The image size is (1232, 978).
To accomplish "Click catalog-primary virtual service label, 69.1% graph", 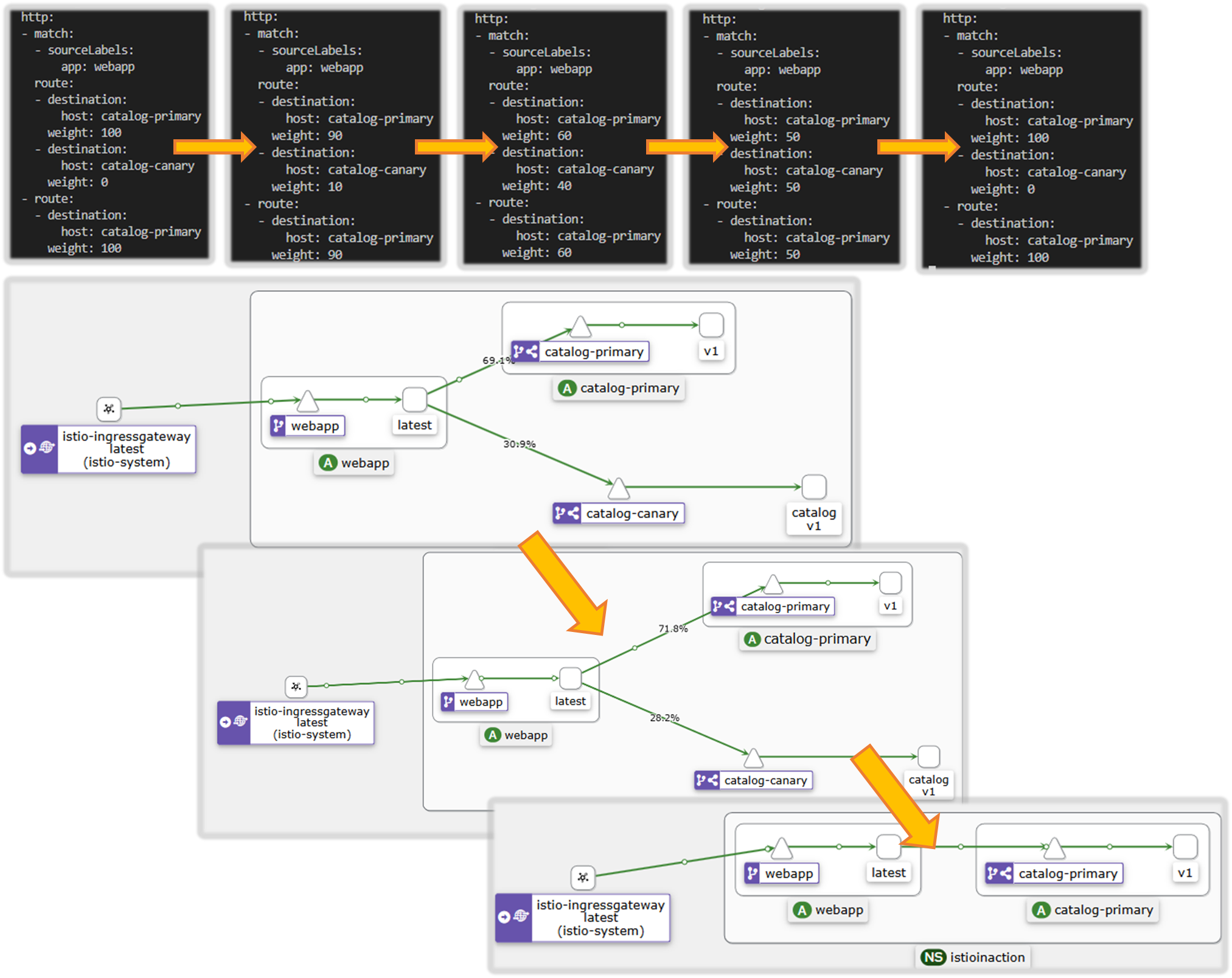I will pyautogui.click(x=580, y=352).
